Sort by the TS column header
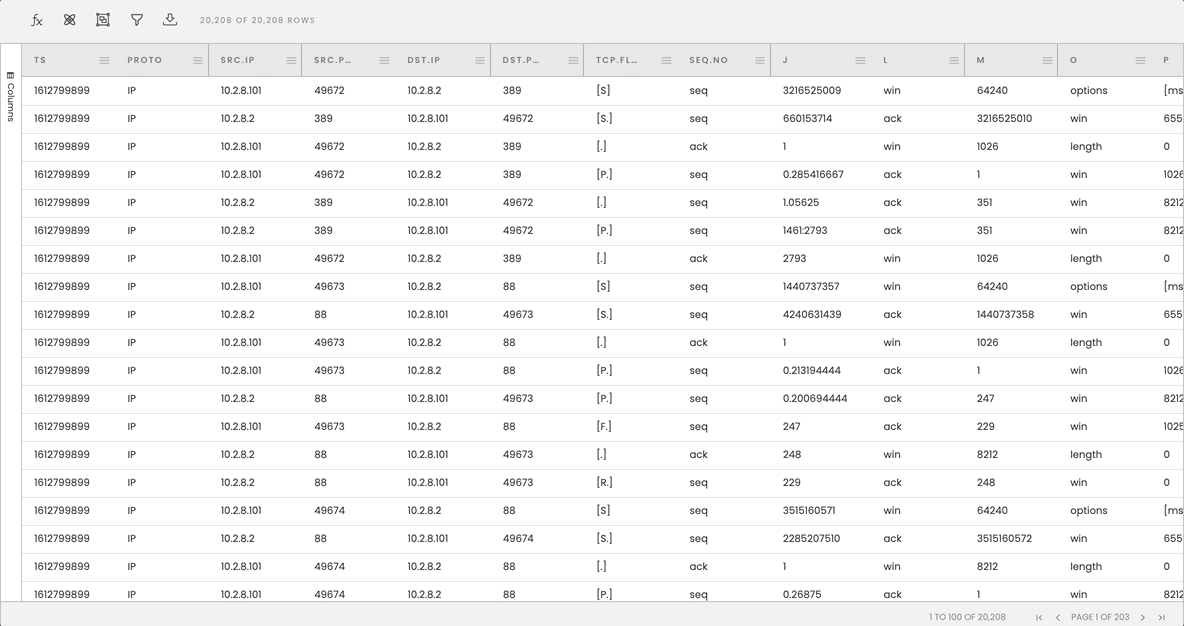Viewport: 1184px width, 626px height. 40,60
